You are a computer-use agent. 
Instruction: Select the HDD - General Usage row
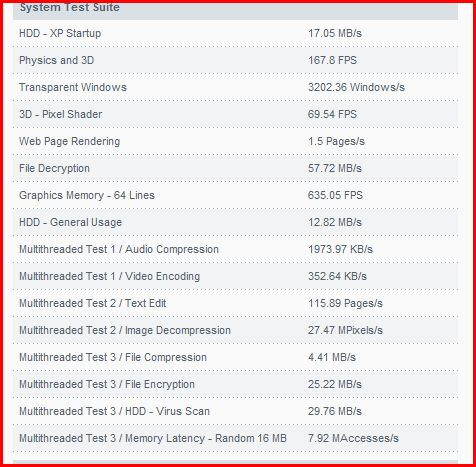[235, 222]
